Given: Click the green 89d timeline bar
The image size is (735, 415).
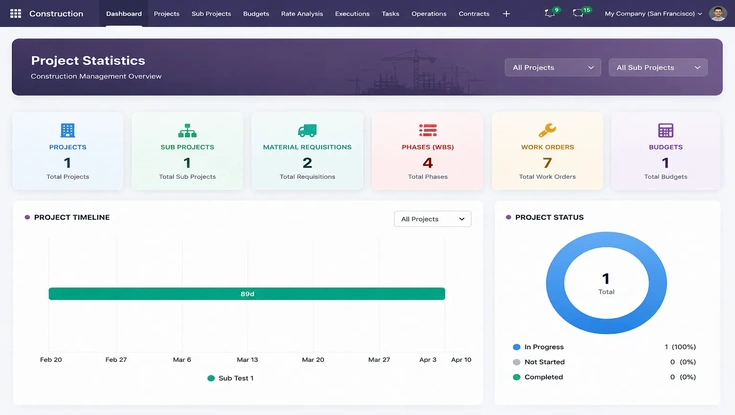Looking at the screenshot, I should (x=247, y=294).
